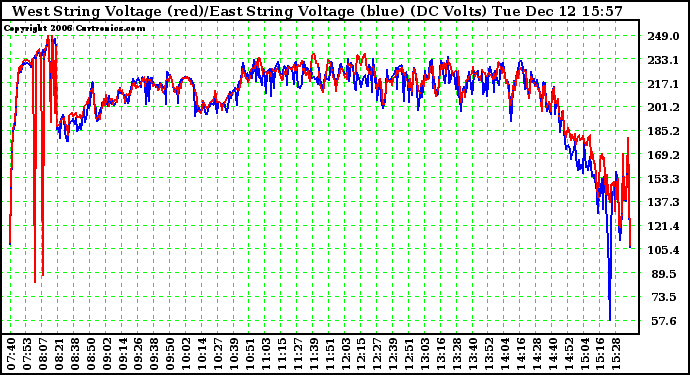This screenshot has height=375, width=690.
Task: Click the 14:52 time label
Action: 569,354
